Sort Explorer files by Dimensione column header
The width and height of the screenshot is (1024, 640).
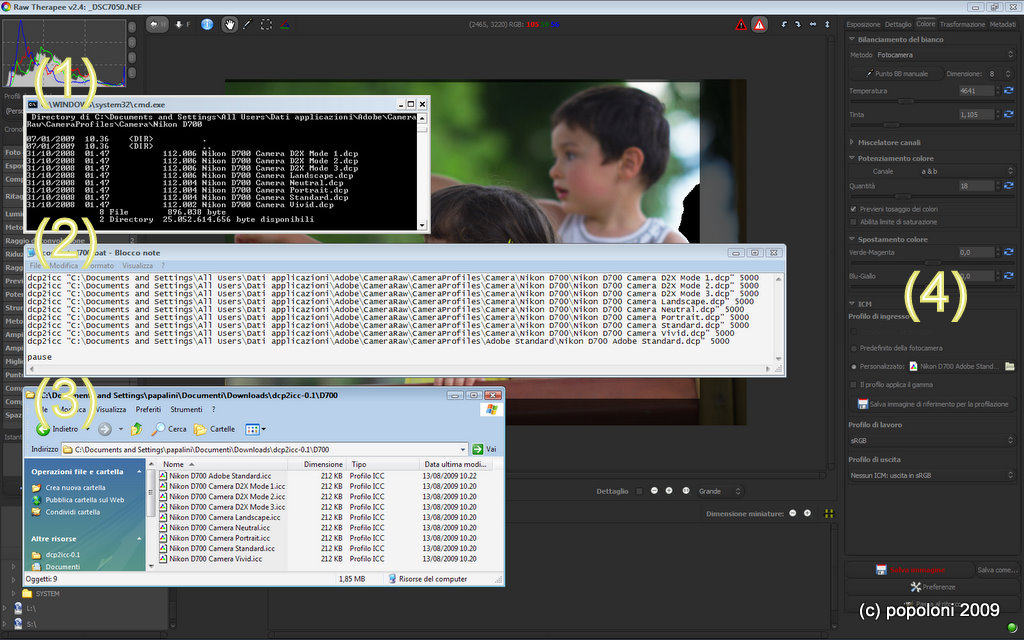(x=318, y=464)
